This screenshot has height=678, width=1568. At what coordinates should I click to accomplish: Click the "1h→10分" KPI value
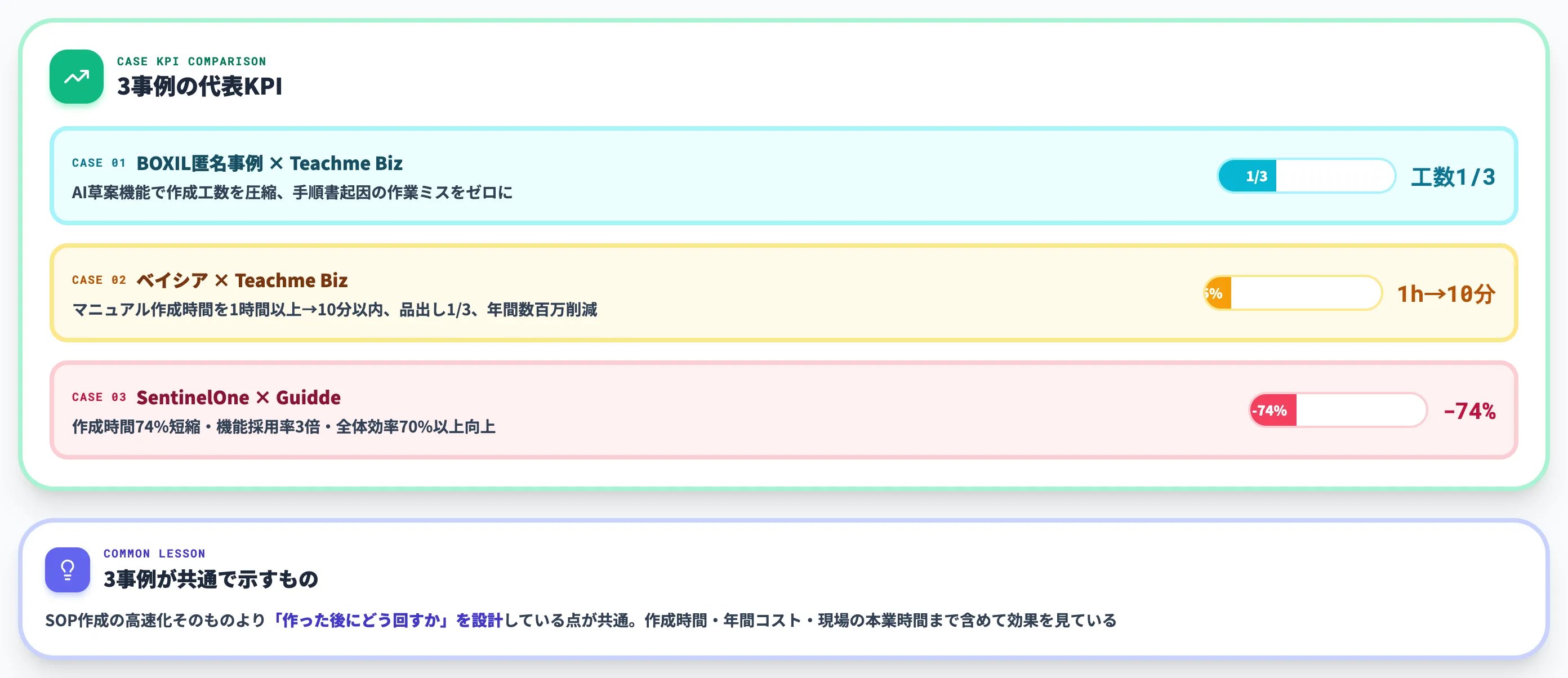(x=1446, y=294)
